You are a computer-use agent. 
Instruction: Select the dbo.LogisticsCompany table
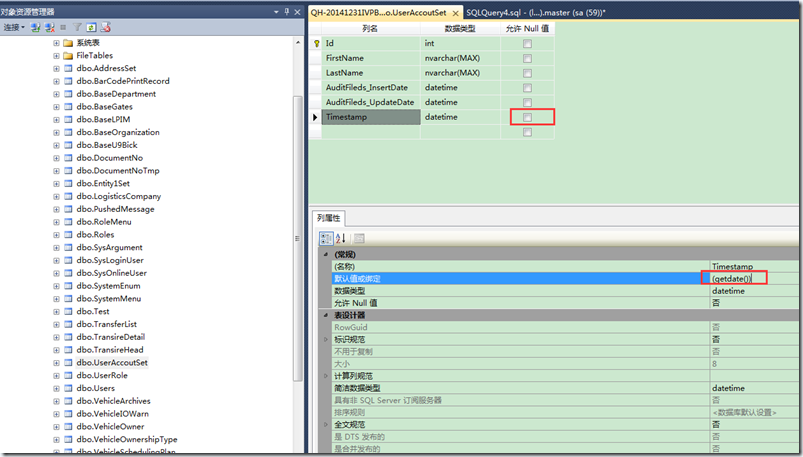[x=119, y=196]
